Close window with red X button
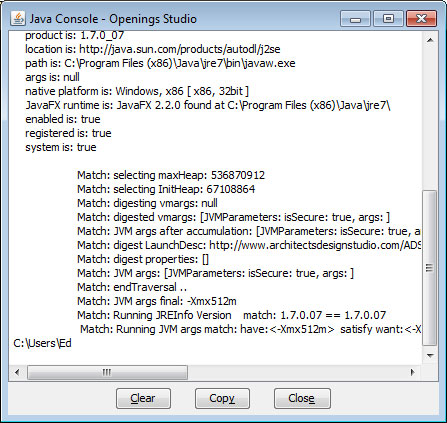447x423 pixels. coord(421,19)
